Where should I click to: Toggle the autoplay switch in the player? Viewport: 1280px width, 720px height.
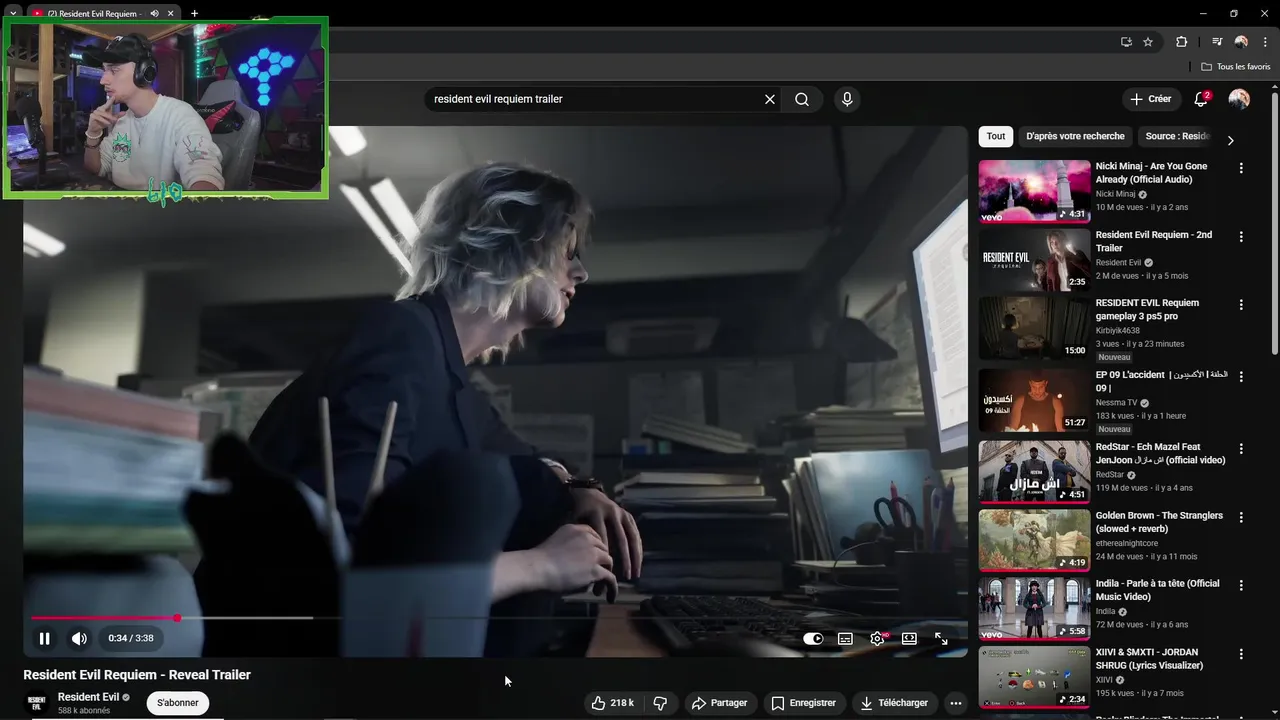click(x=813, y=638)
